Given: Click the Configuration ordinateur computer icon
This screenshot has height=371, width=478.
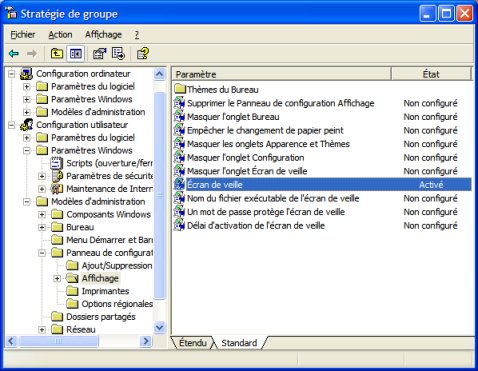Looking at the screenshot, I should coord(26,74).
